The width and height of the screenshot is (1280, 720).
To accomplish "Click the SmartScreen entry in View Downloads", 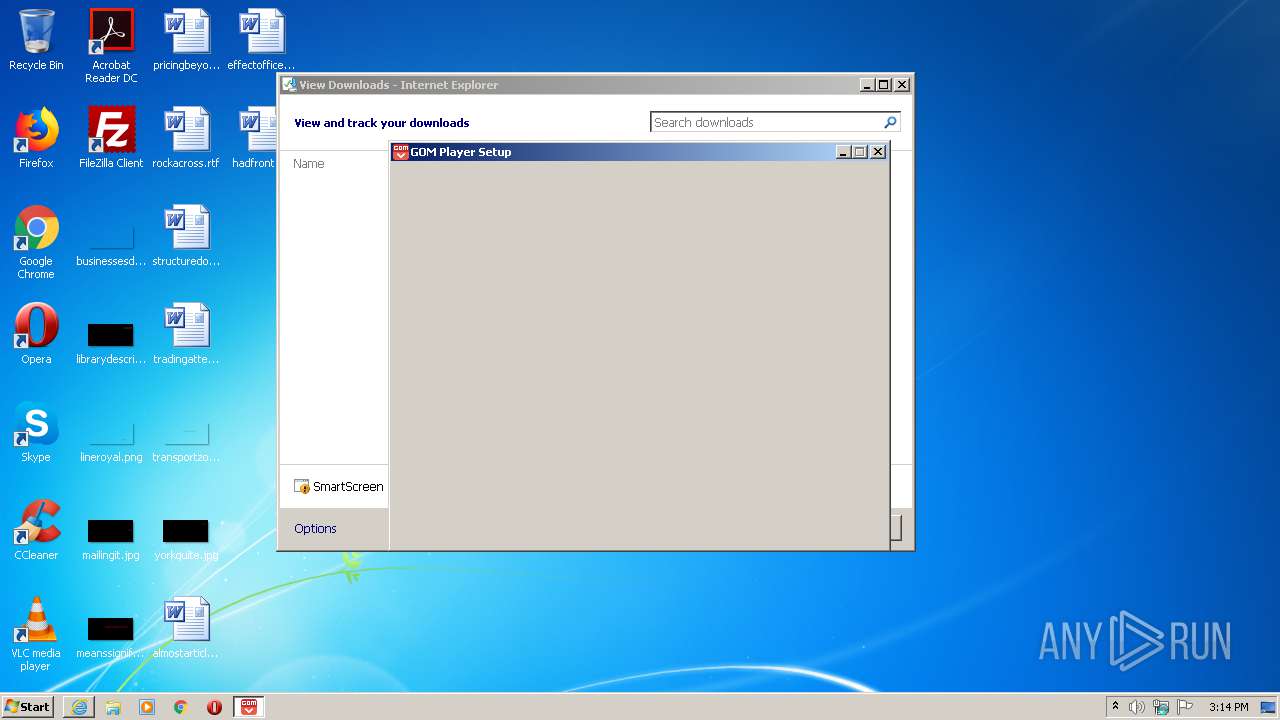I will pos(339,487).
